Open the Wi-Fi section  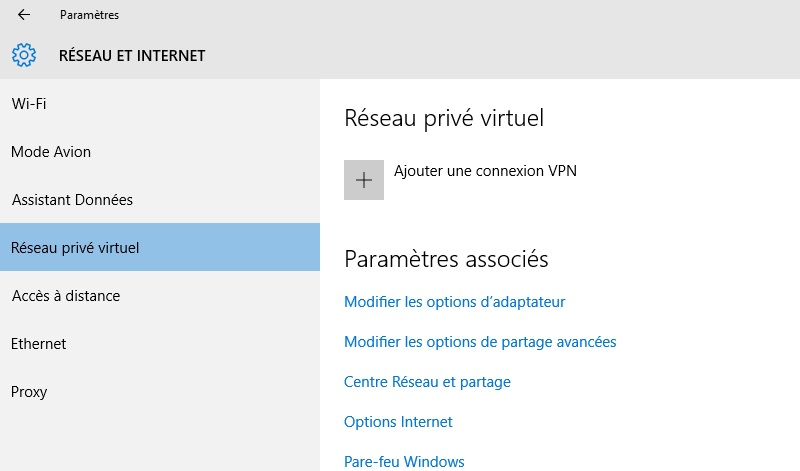160,104
